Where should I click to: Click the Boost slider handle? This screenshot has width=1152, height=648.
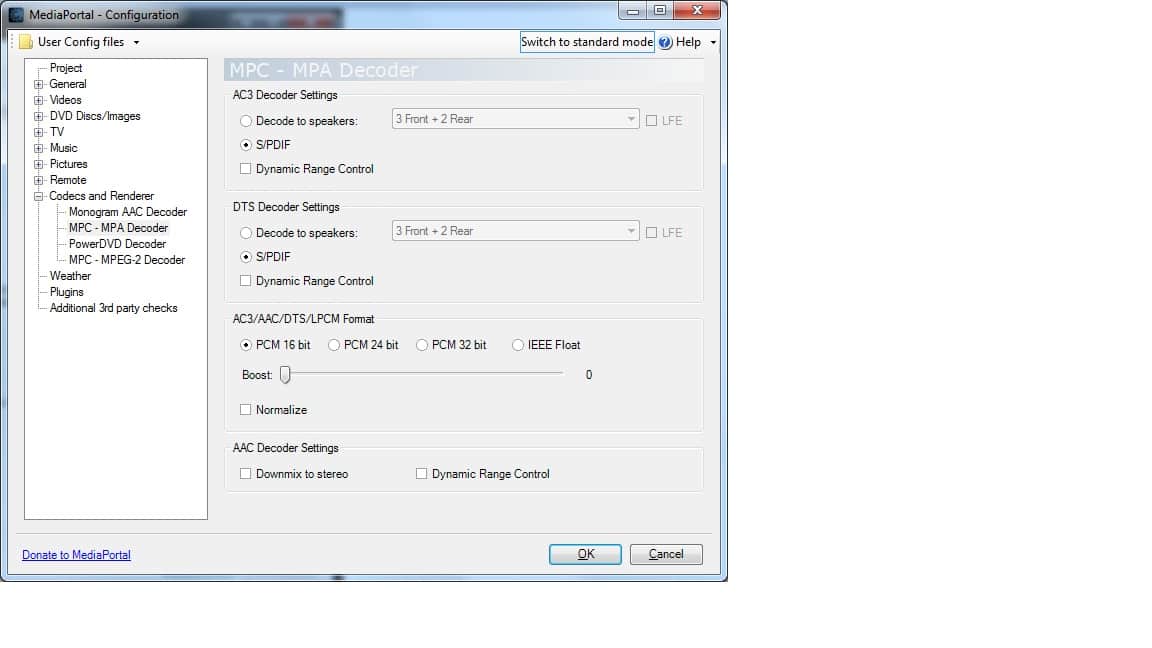(285, 375)
